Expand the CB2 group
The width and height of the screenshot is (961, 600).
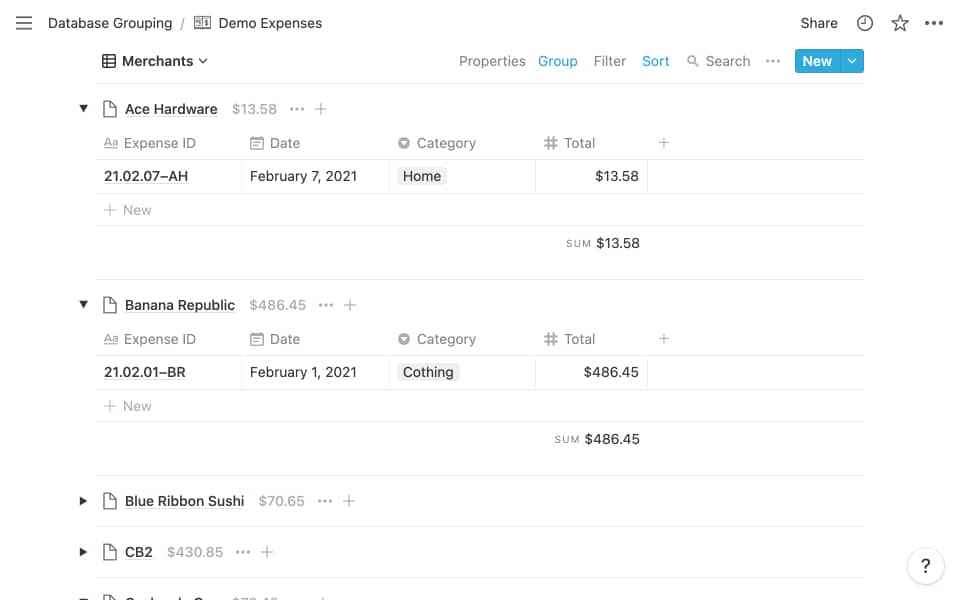(x=83, y=552)
